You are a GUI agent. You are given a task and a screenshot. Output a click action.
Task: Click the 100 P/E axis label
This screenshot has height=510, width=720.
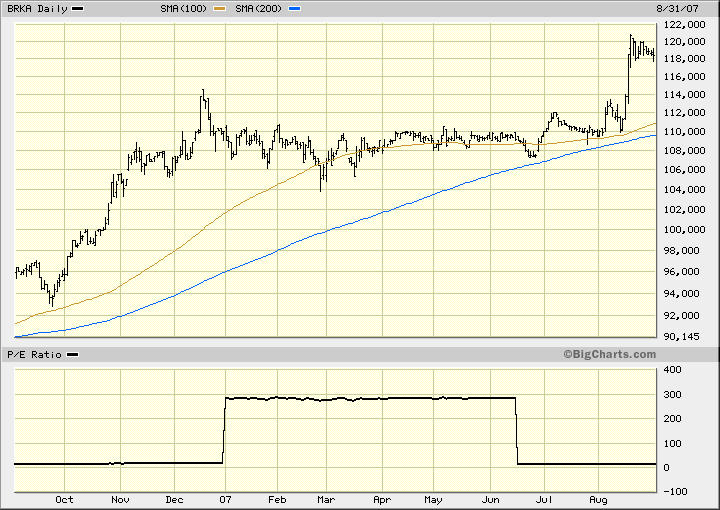[673, 444]
